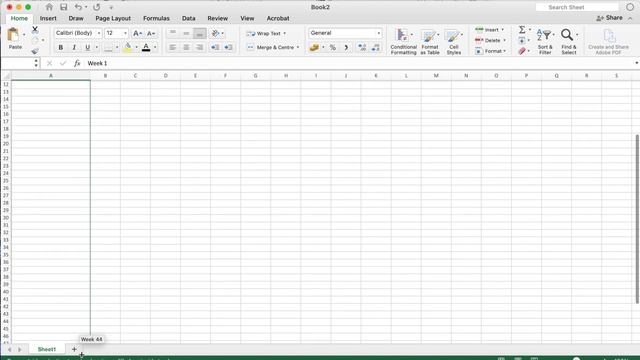Center text horizontally
This screenshot has width=640, height=360.
[x=186, y=47]
